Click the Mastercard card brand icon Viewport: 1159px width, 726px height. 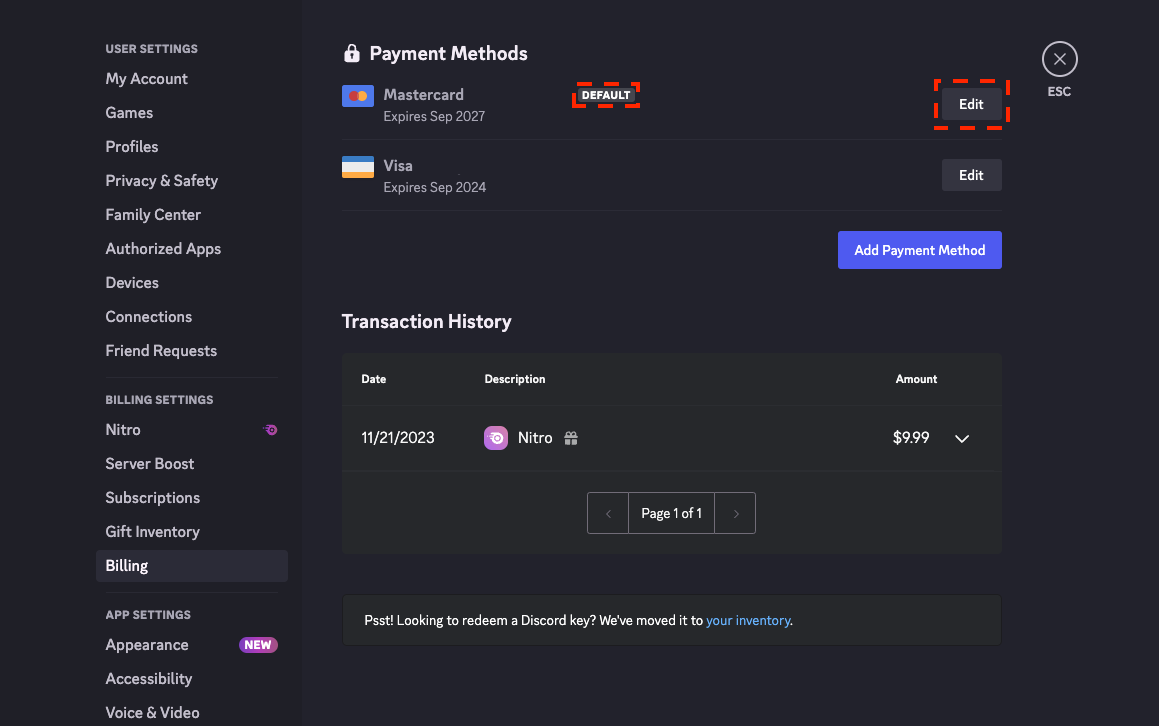[x=357, y=96]
